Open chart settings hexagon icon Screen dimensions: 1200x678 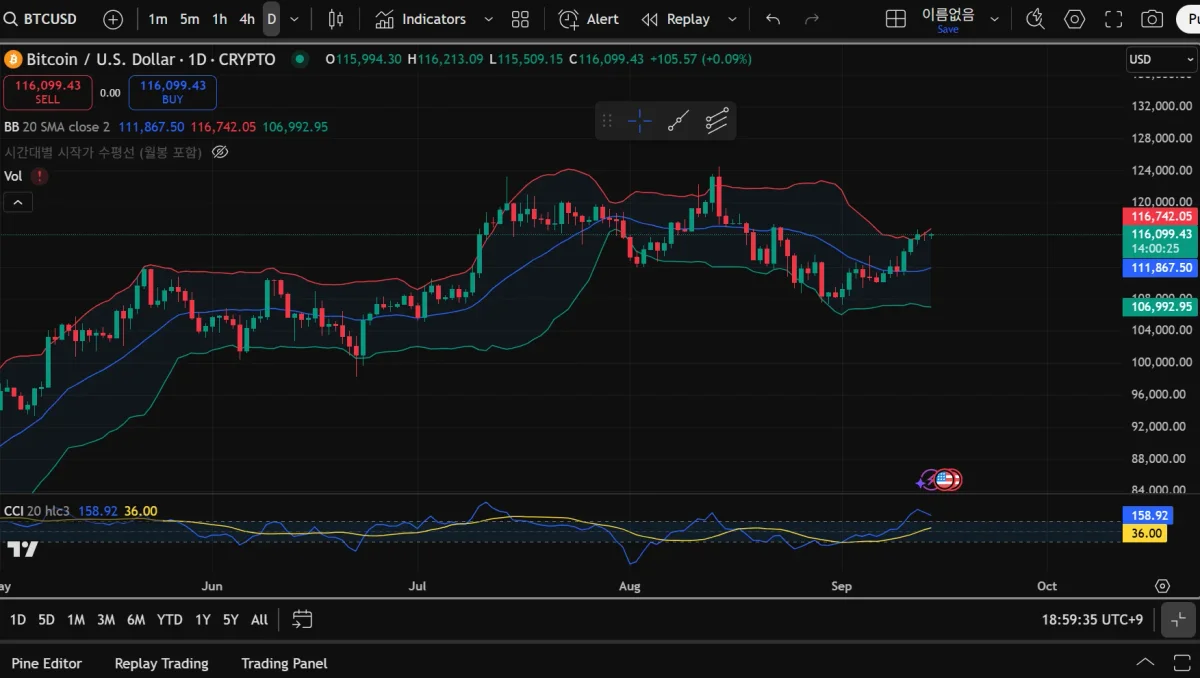(1074, 19)
